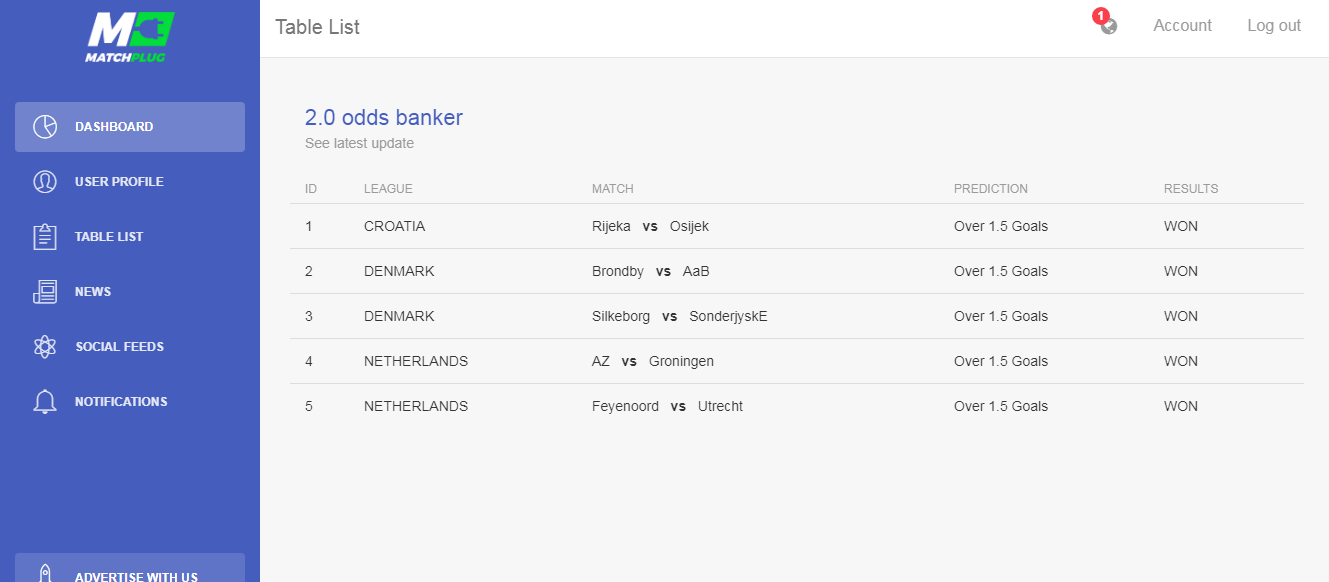1329x582 pixels.
Task: Click the Table List page title
Action: 317,27
